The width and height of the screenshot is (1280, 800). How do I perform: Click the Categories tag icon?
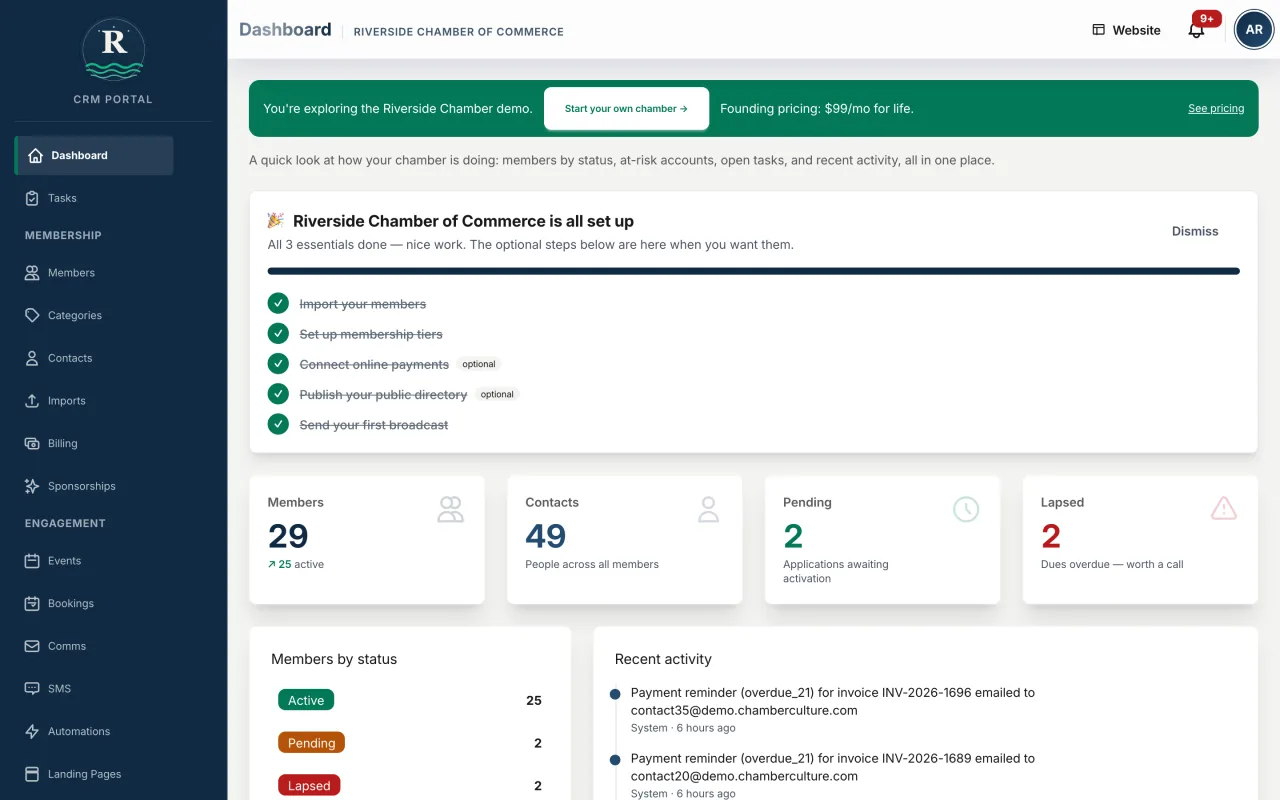(x=32, y=315)
